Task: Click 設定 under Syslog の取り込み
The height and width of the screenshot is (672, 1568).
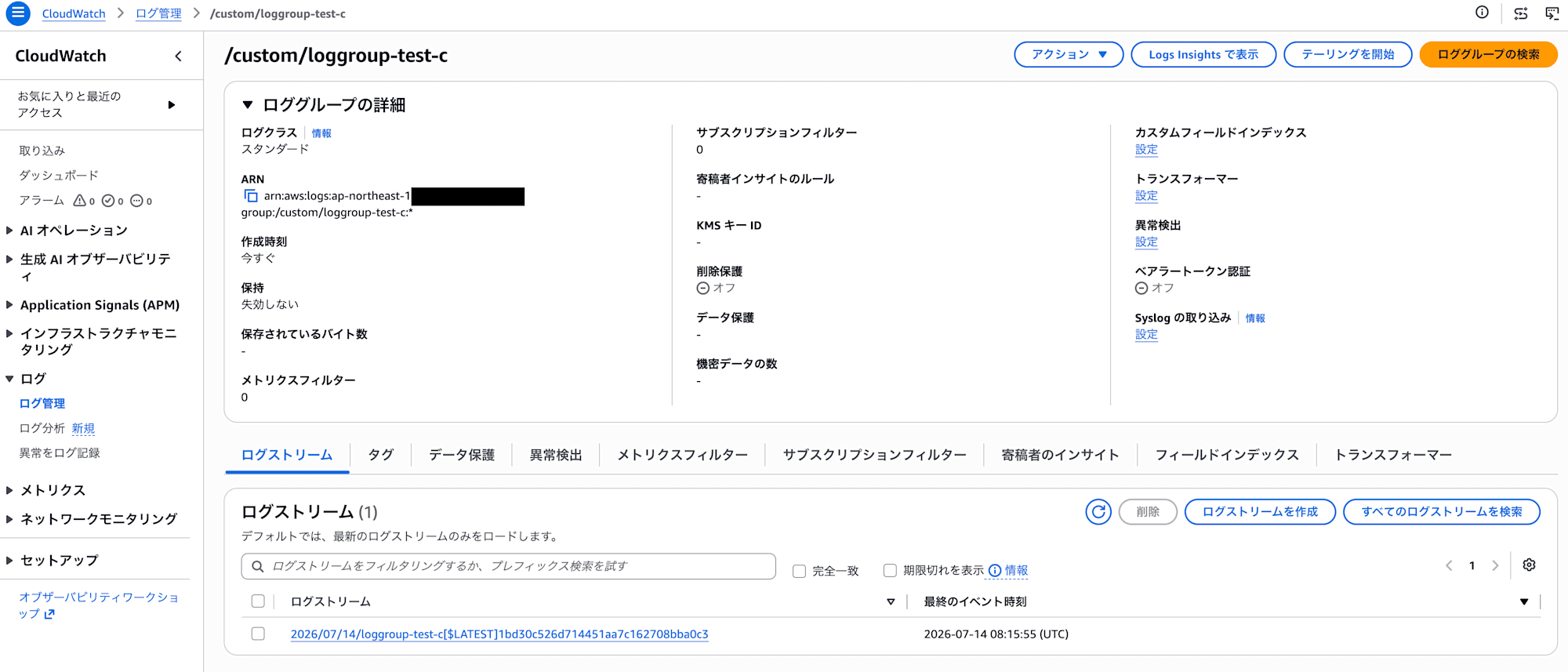Action: point(1146,334)
